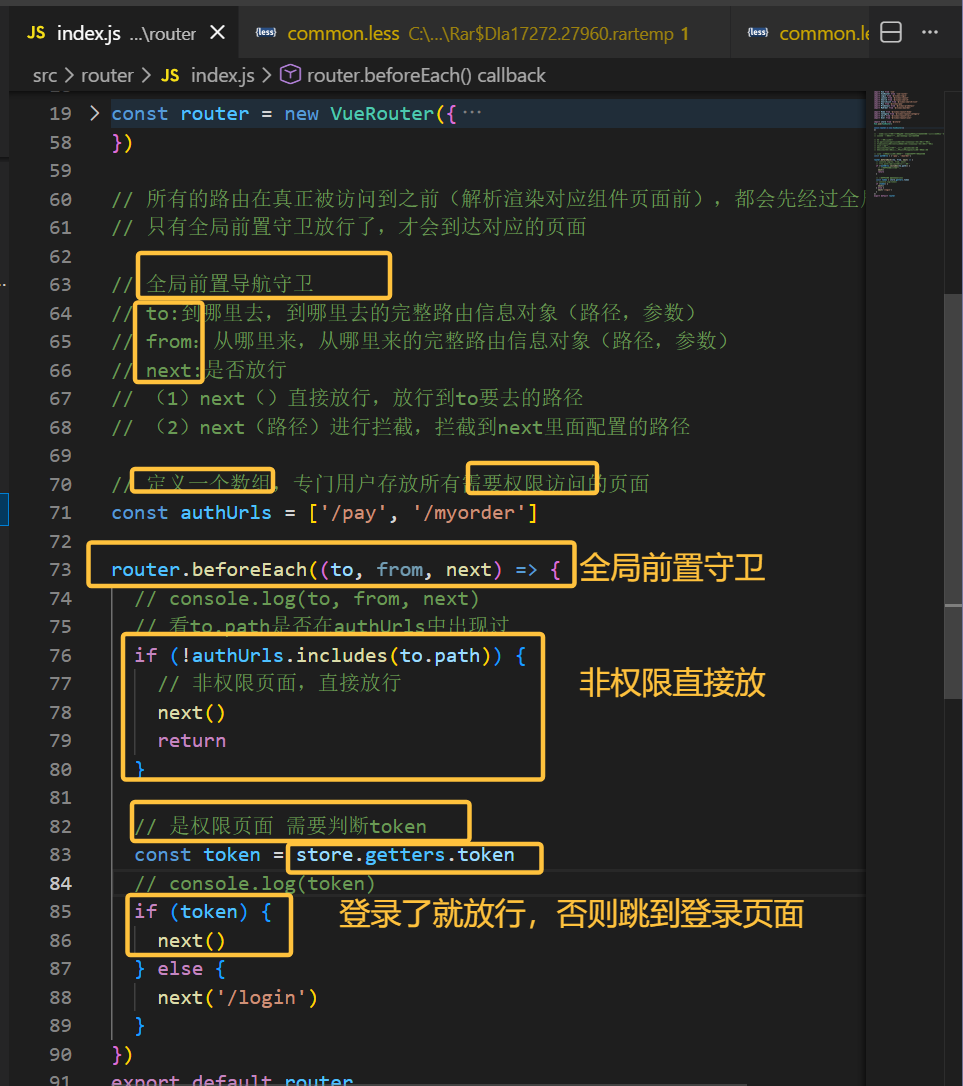Click line number 73 in the gutter

coord(60,569)
